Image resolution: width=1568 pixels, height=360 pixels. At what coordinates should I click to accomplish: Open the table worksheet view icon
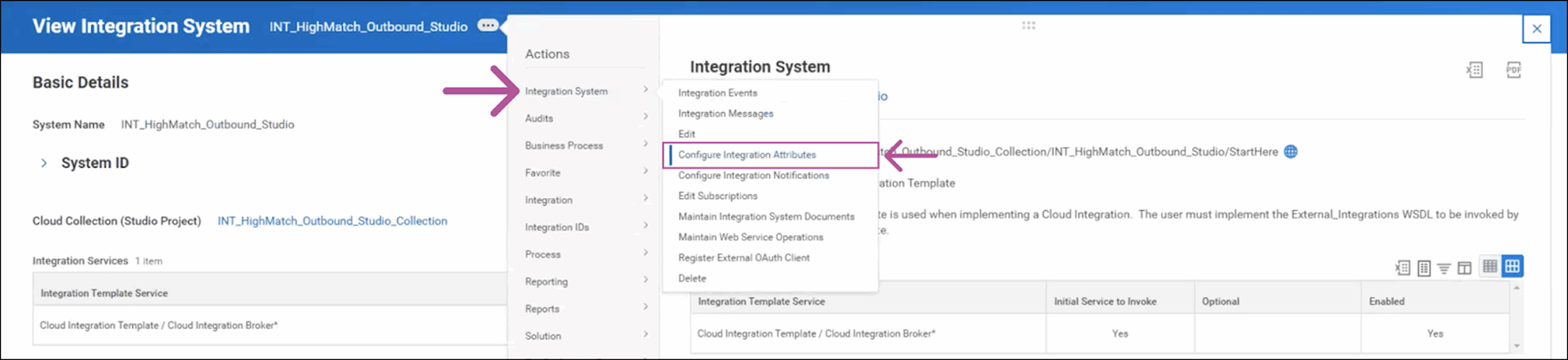pos(1424,268)
